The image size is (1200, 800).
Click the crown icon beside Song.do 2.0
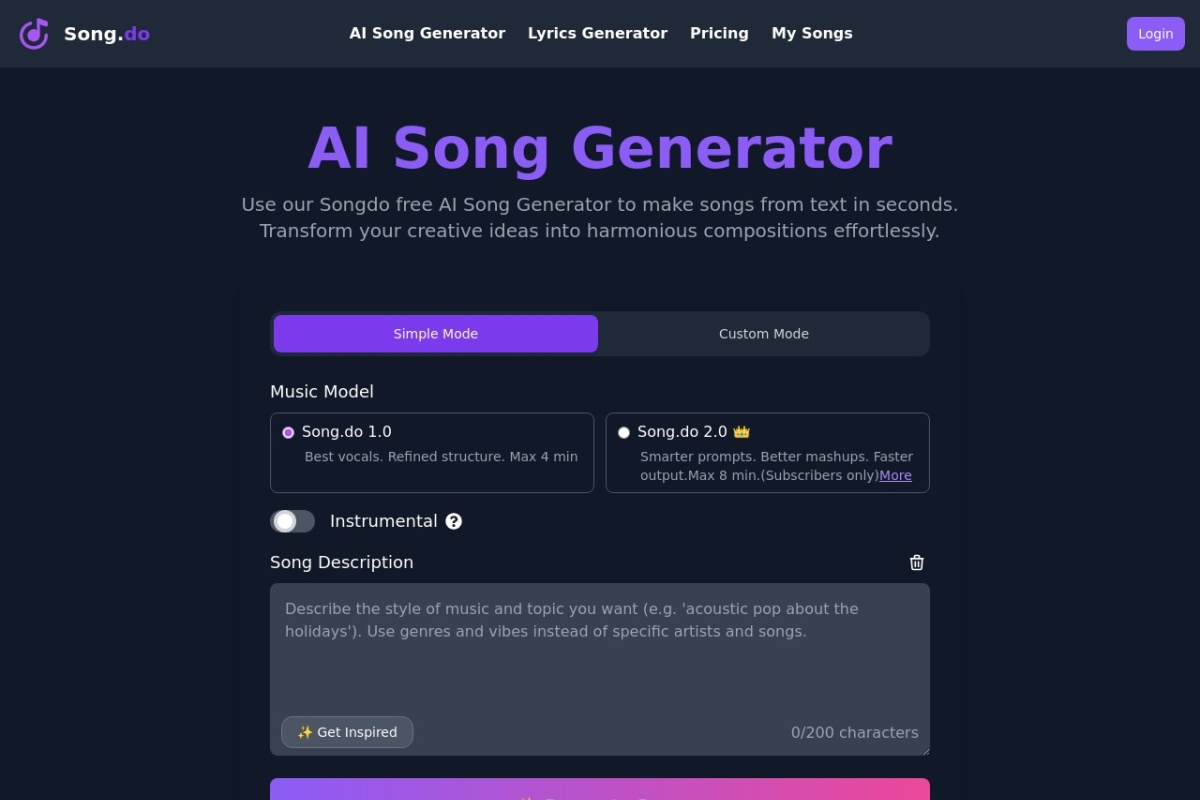(x=741, y=432)
